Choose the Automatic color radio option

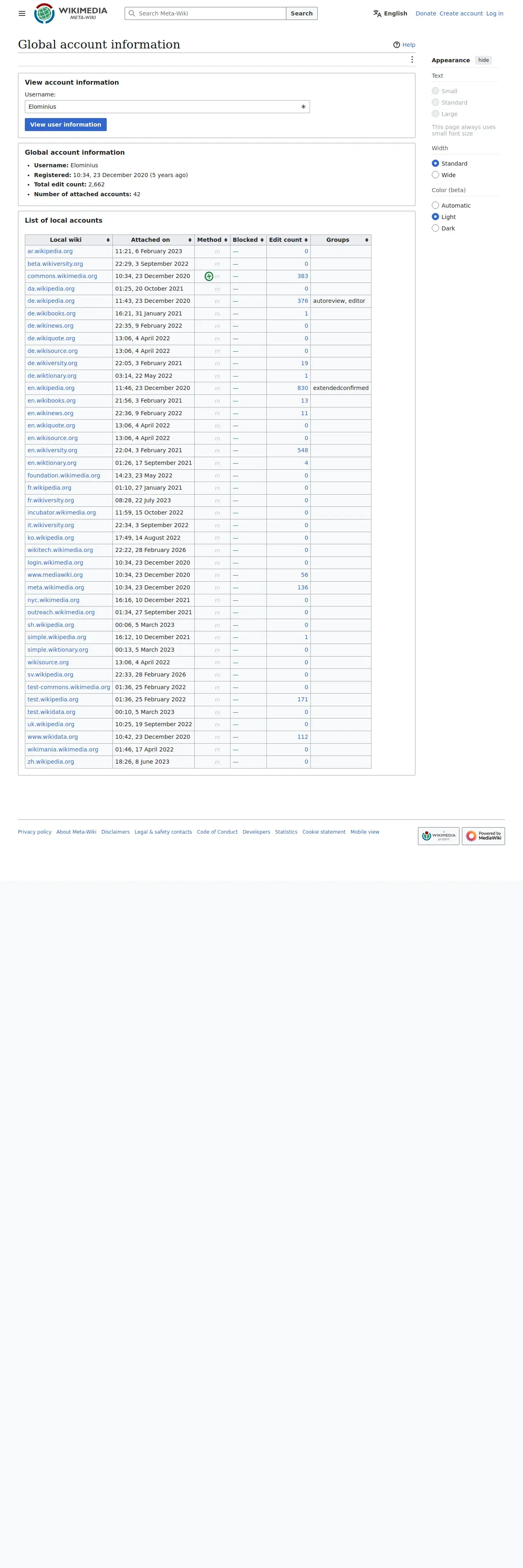pos(435,205)
